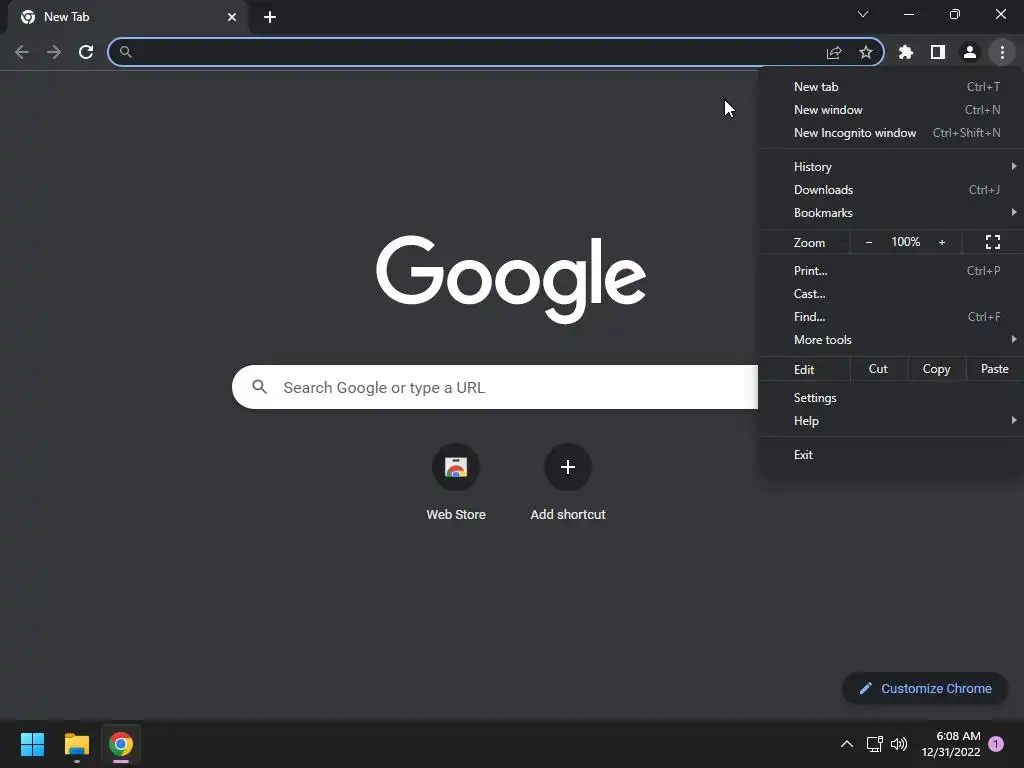Open the notification badge

point(995,743)
